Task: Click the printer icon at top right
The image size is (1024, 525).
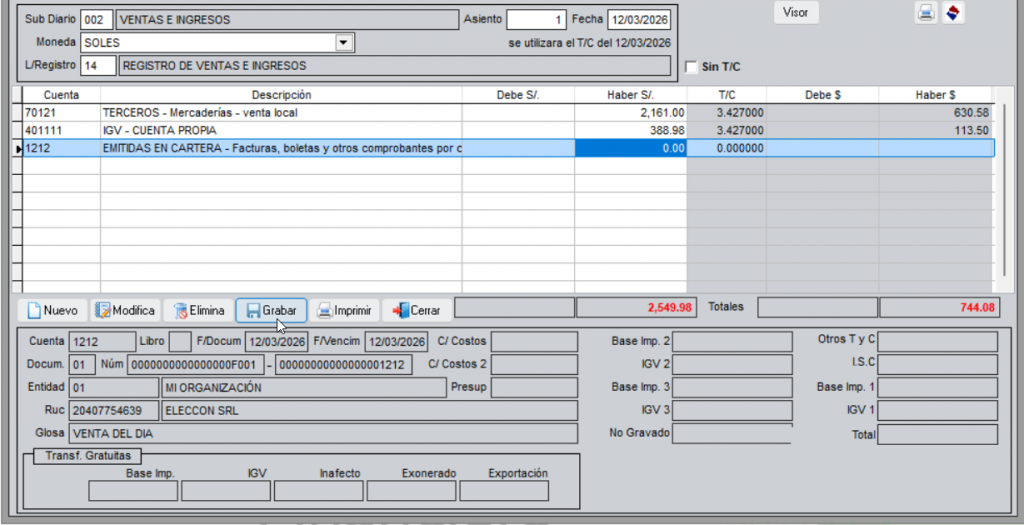Action: [x=925, y=12]
